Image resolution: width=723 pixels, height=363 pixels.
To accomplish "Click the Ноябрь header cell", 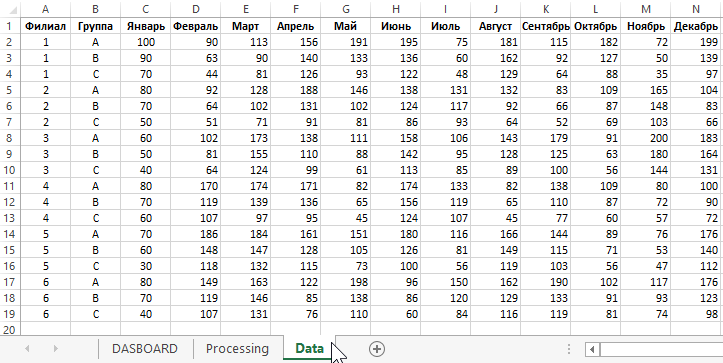I will click(646, 26).
